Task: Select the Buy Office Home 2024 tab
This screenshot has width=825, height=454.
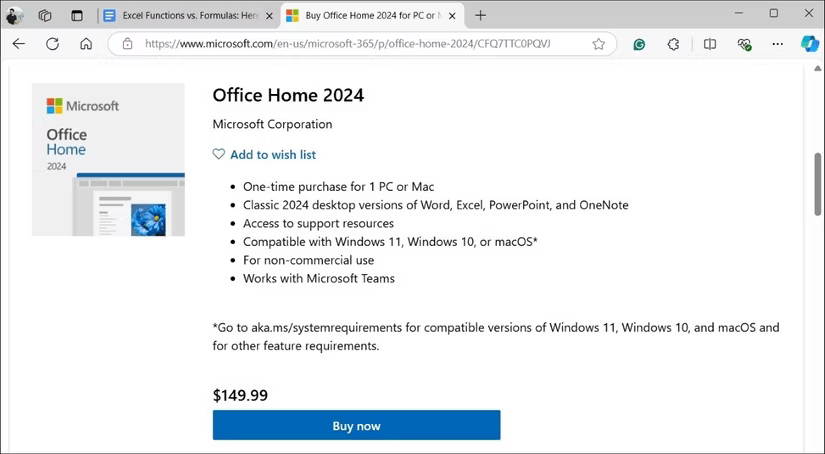Action: [x=365, y=15]
